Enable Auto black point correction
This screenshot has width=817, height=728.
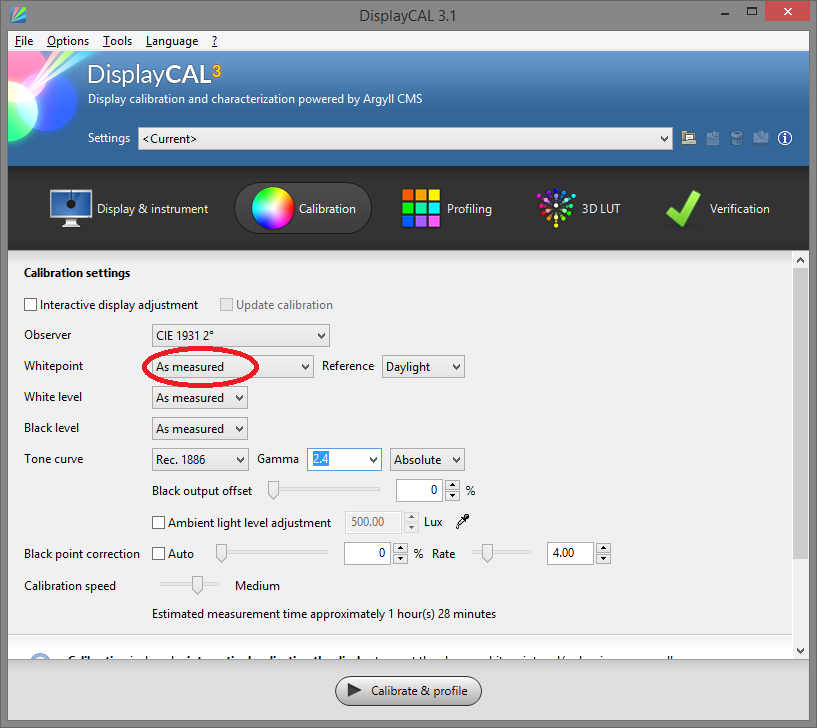click(x=159, y=553)
